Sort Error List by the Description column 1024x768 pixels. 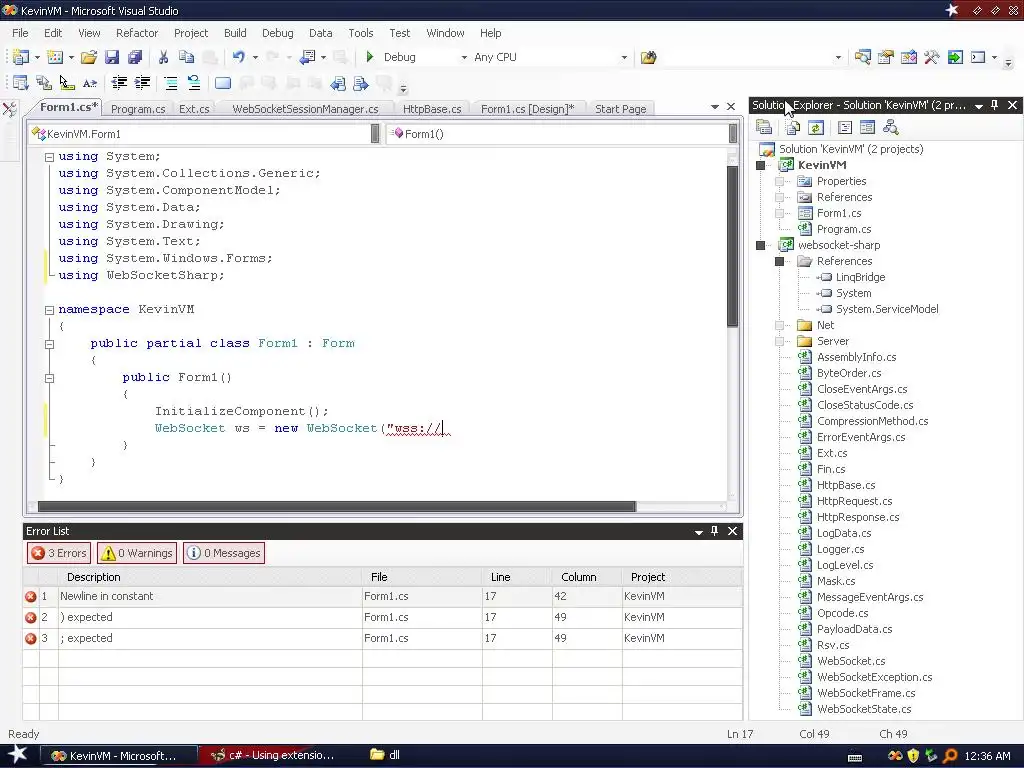pos(210,577)
